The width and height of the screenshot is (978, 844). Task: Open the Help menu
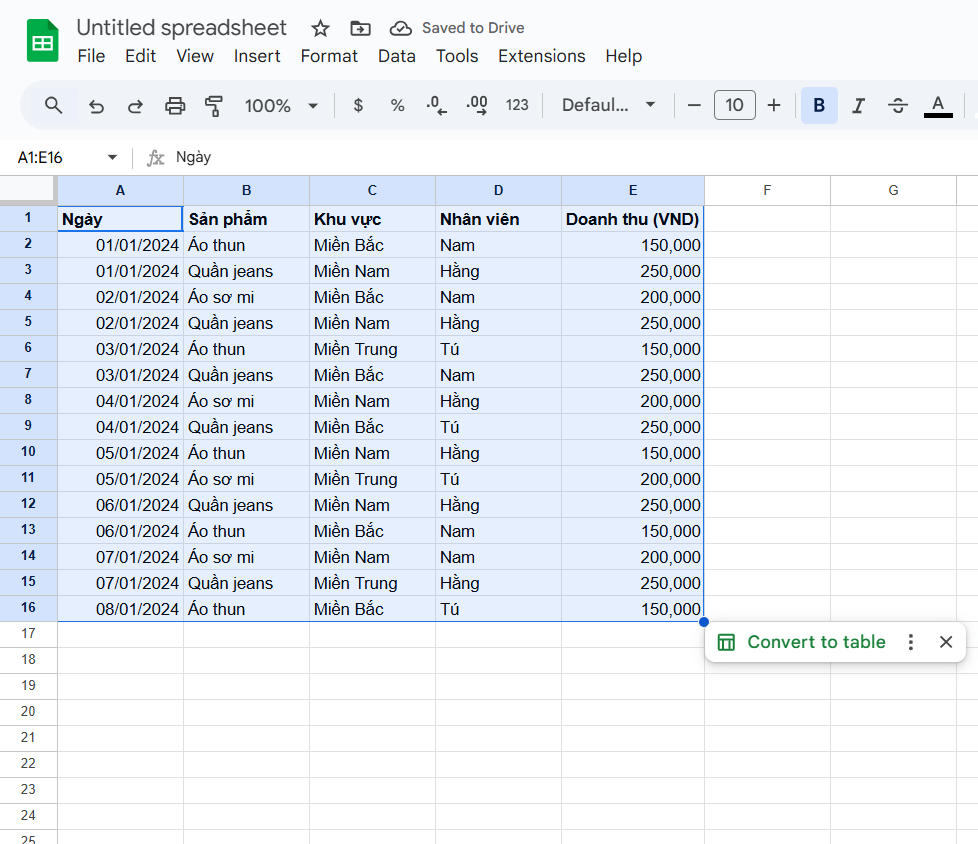coord(624,56)
